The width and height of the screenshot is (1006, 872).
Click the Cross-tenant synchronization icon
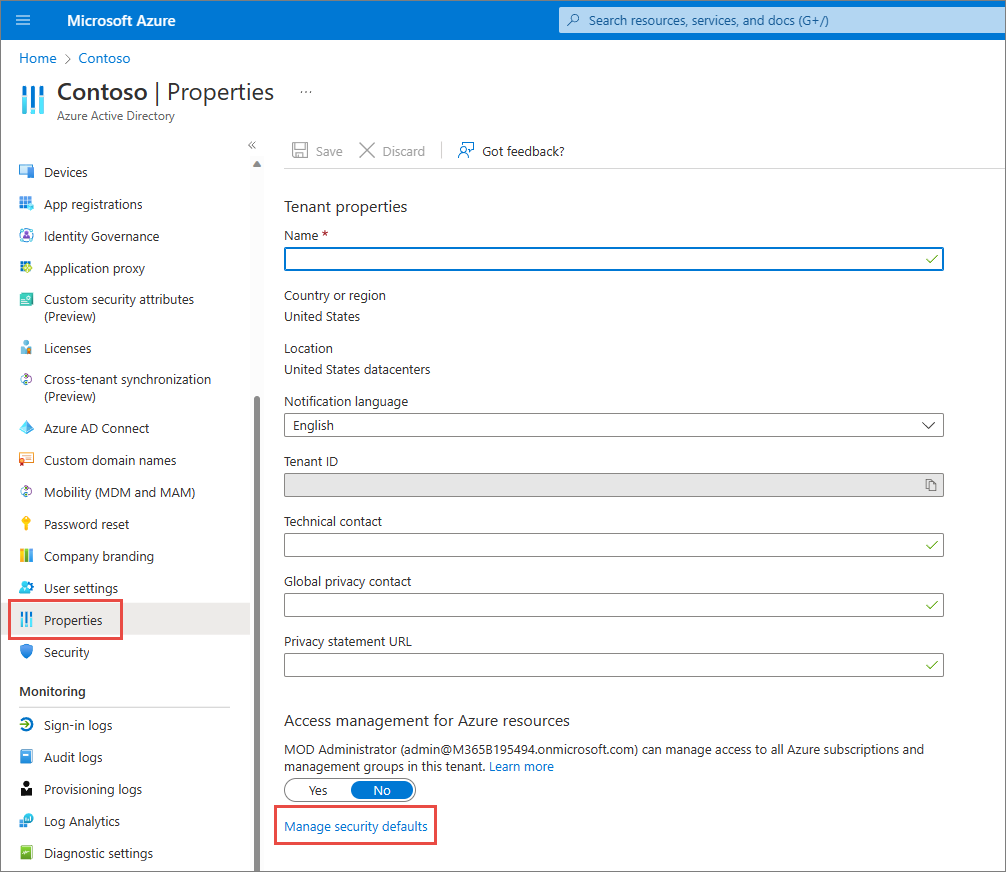pyautogui.click(x=26, y=379)
